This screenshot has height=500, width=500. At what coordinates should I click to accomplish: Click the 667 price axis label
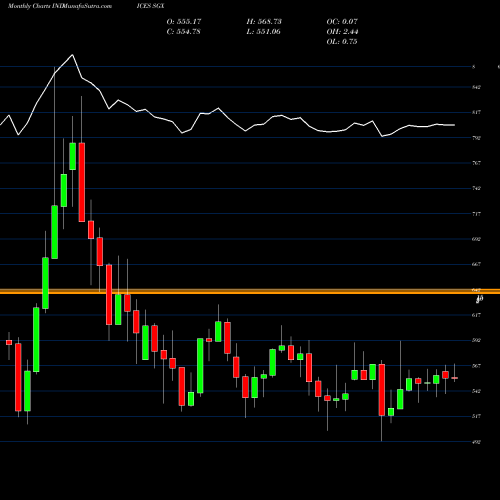[x=476, y=264]
